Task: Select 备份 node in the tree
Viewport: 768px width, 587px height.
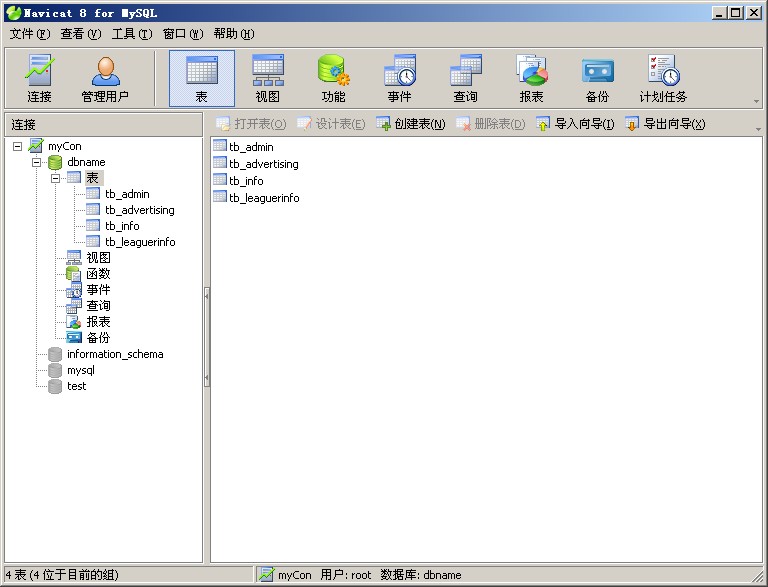Action: [98, 338]
